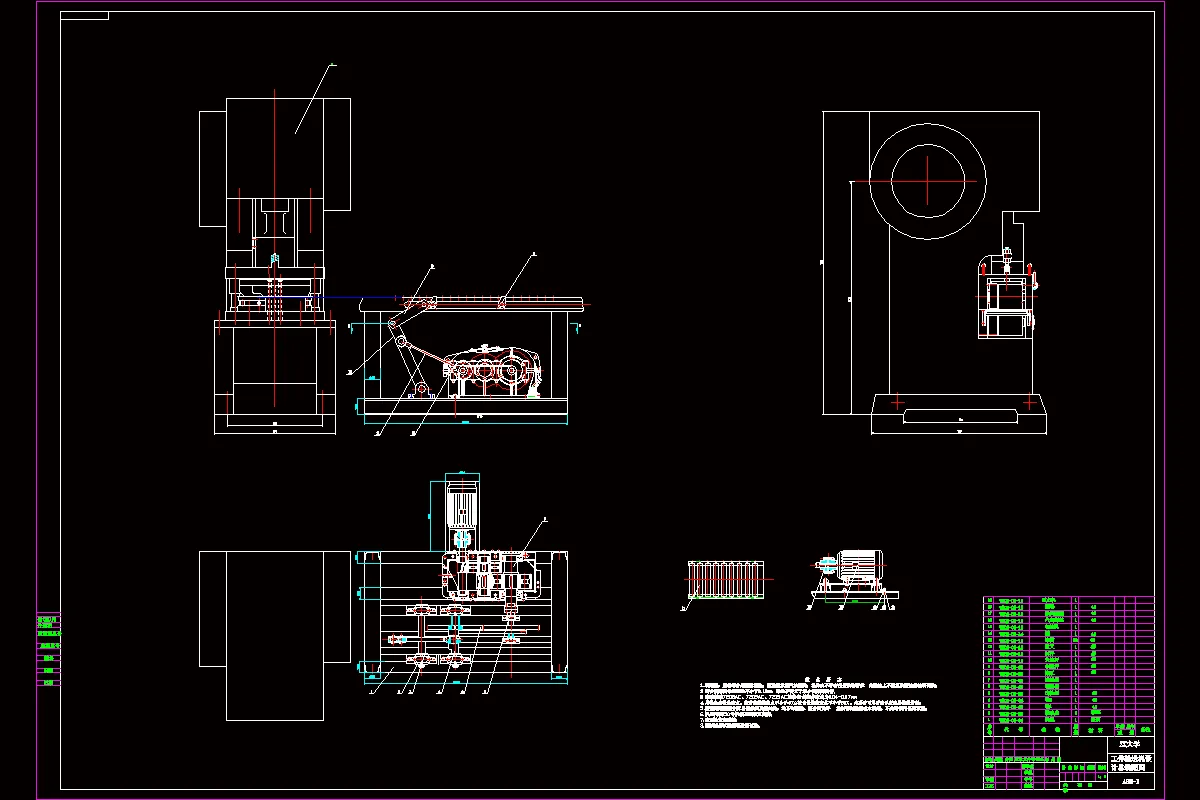Click the press outline in the plan view

coord(275,635)
